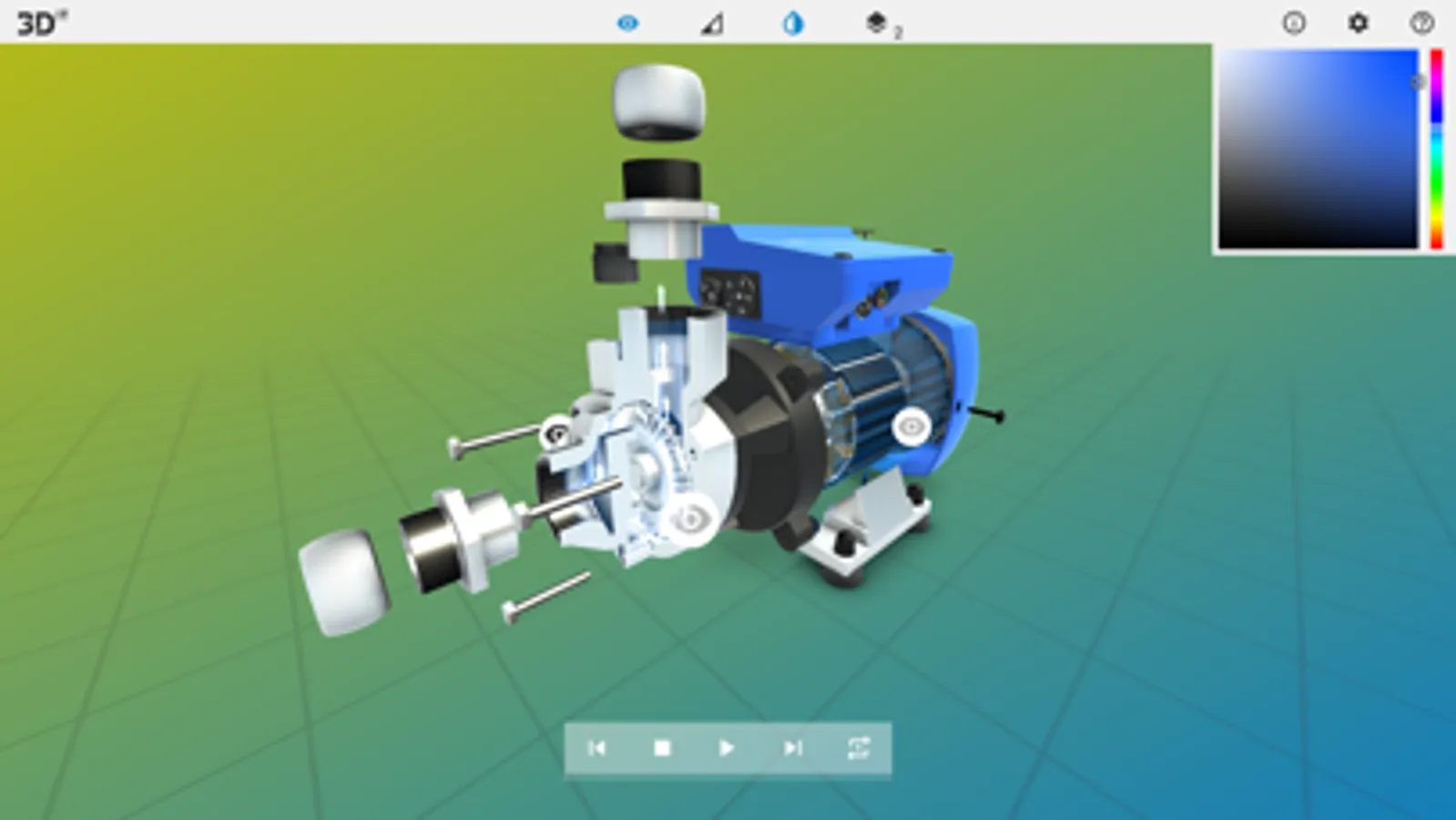Viewport: 1456px width, 820px height.
Task: Select the white end cap at lower left
Action: point(343,582)
